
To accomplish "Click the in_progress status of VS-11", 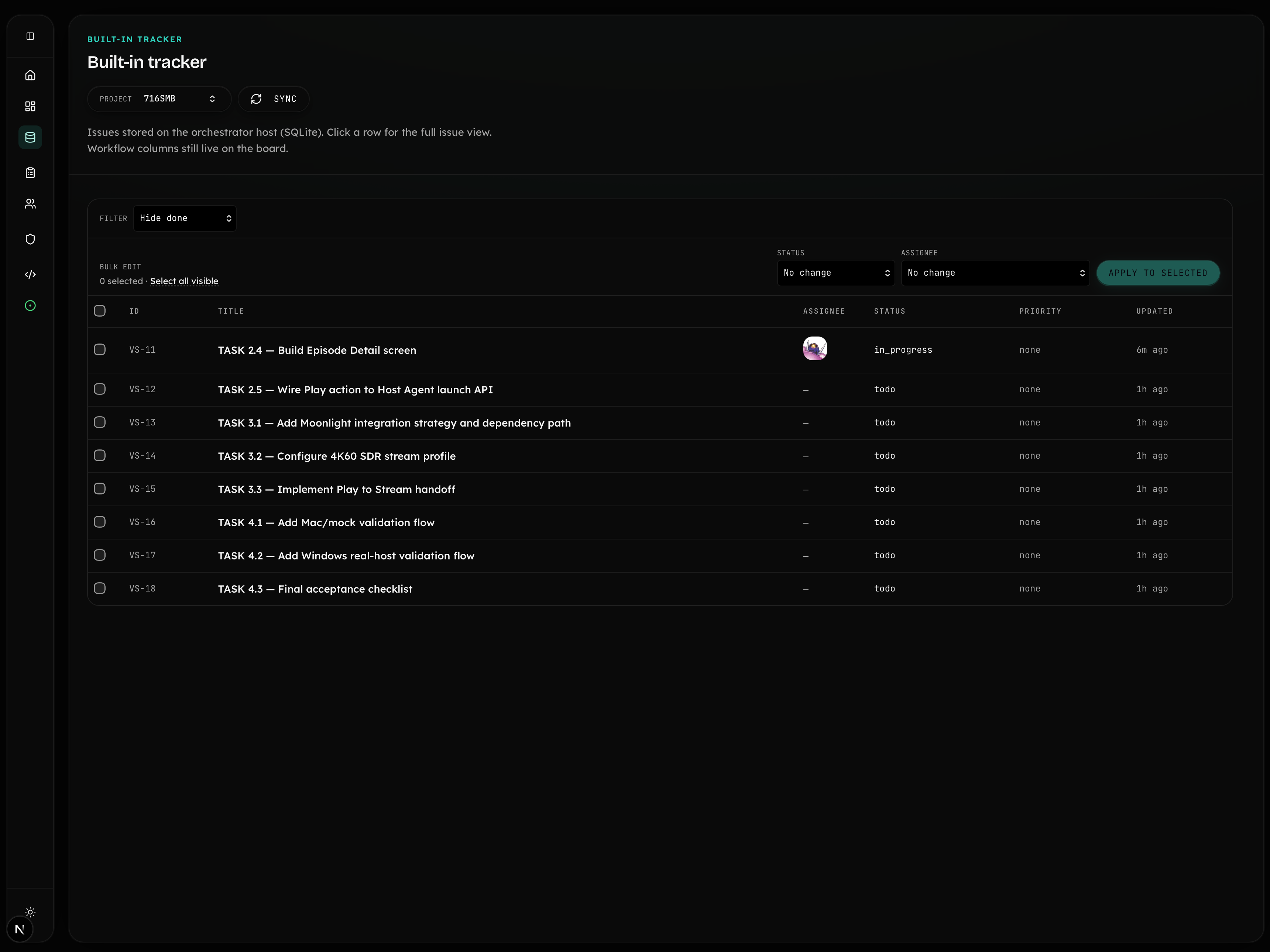I will (903, 350).
